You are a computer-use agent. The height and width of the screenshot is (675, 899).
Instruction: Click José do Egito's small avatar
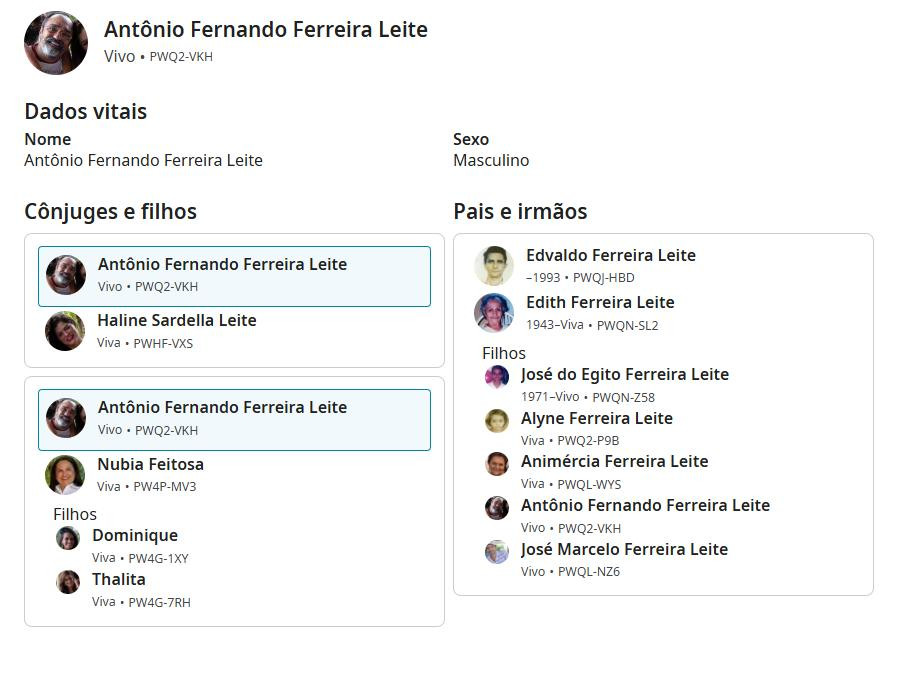497,377
